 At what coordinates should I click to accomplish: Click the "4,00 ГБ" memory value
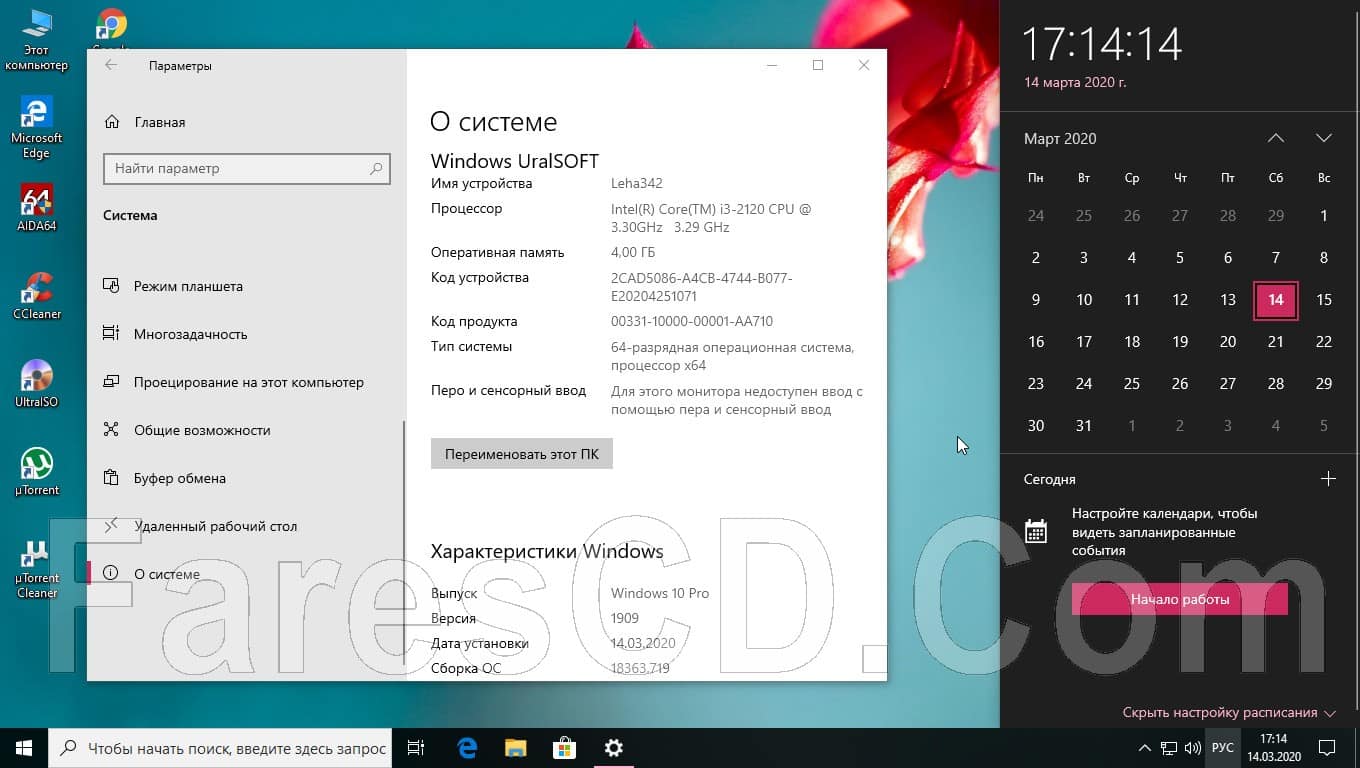[x=633, y=253]
